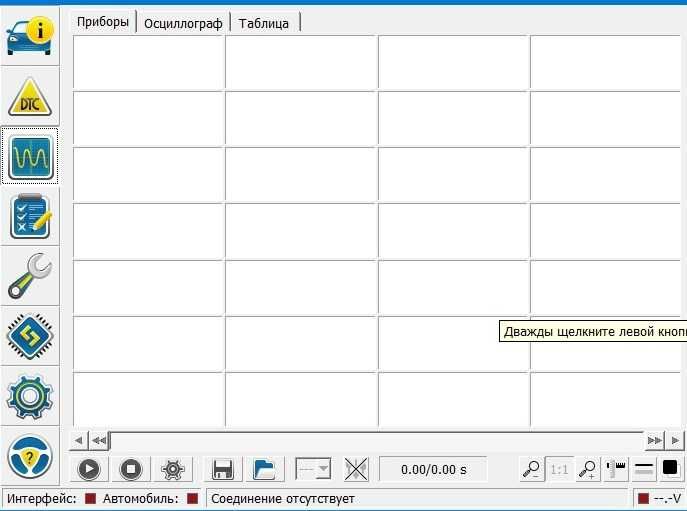Zoom out with the magnifier minus icon
This screenshot has width=687, height=511.
tap(531, 469)
